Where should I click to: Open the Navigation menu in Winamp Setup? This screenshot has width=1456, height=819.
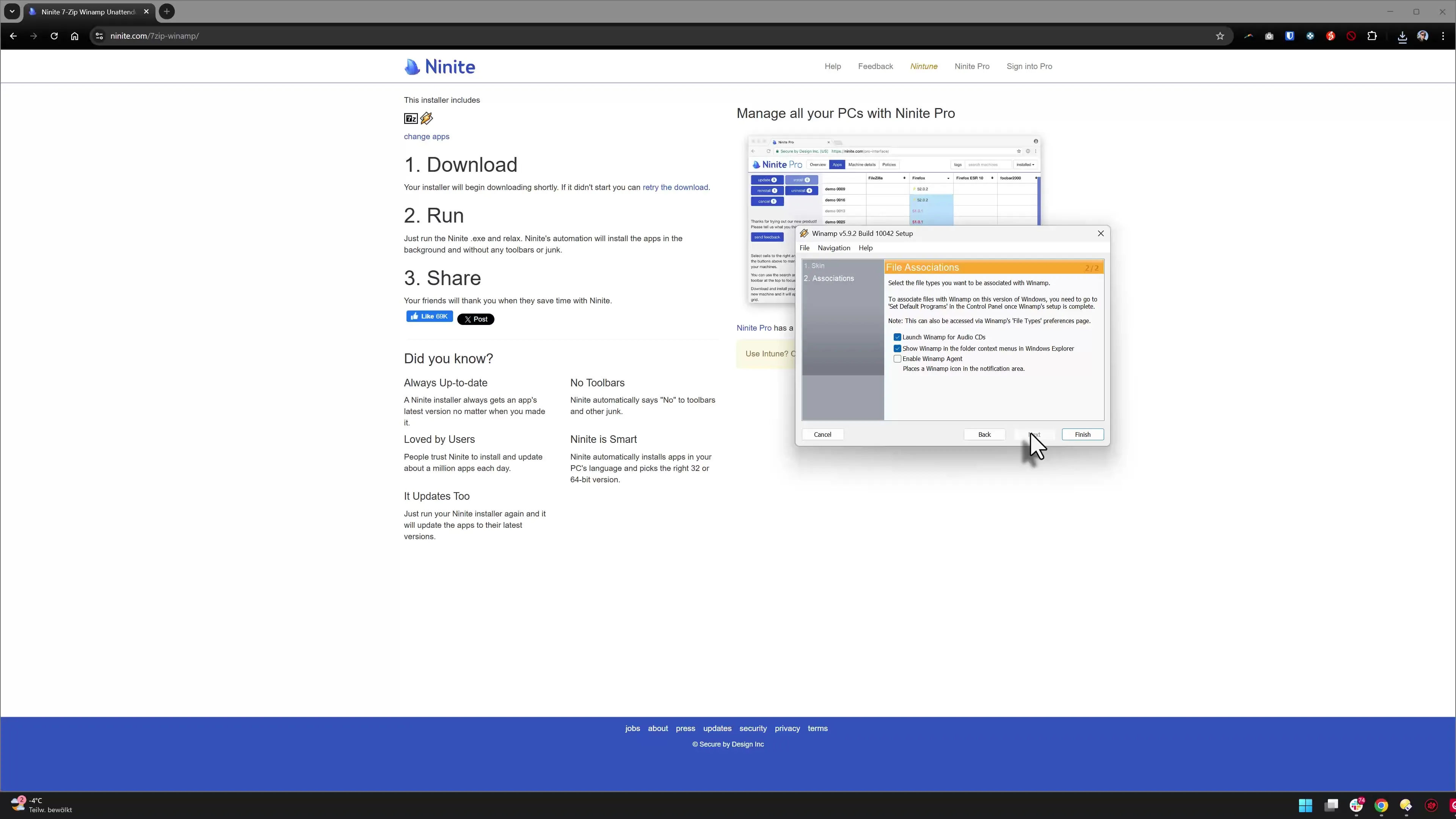tap(834, 248)
